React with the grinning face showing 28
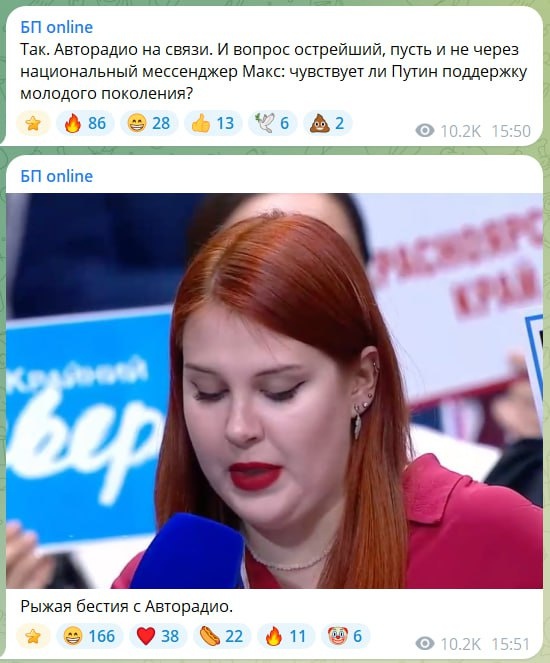Image resolution: width=550 pixels, height=663 pixels. coord(149,123)
